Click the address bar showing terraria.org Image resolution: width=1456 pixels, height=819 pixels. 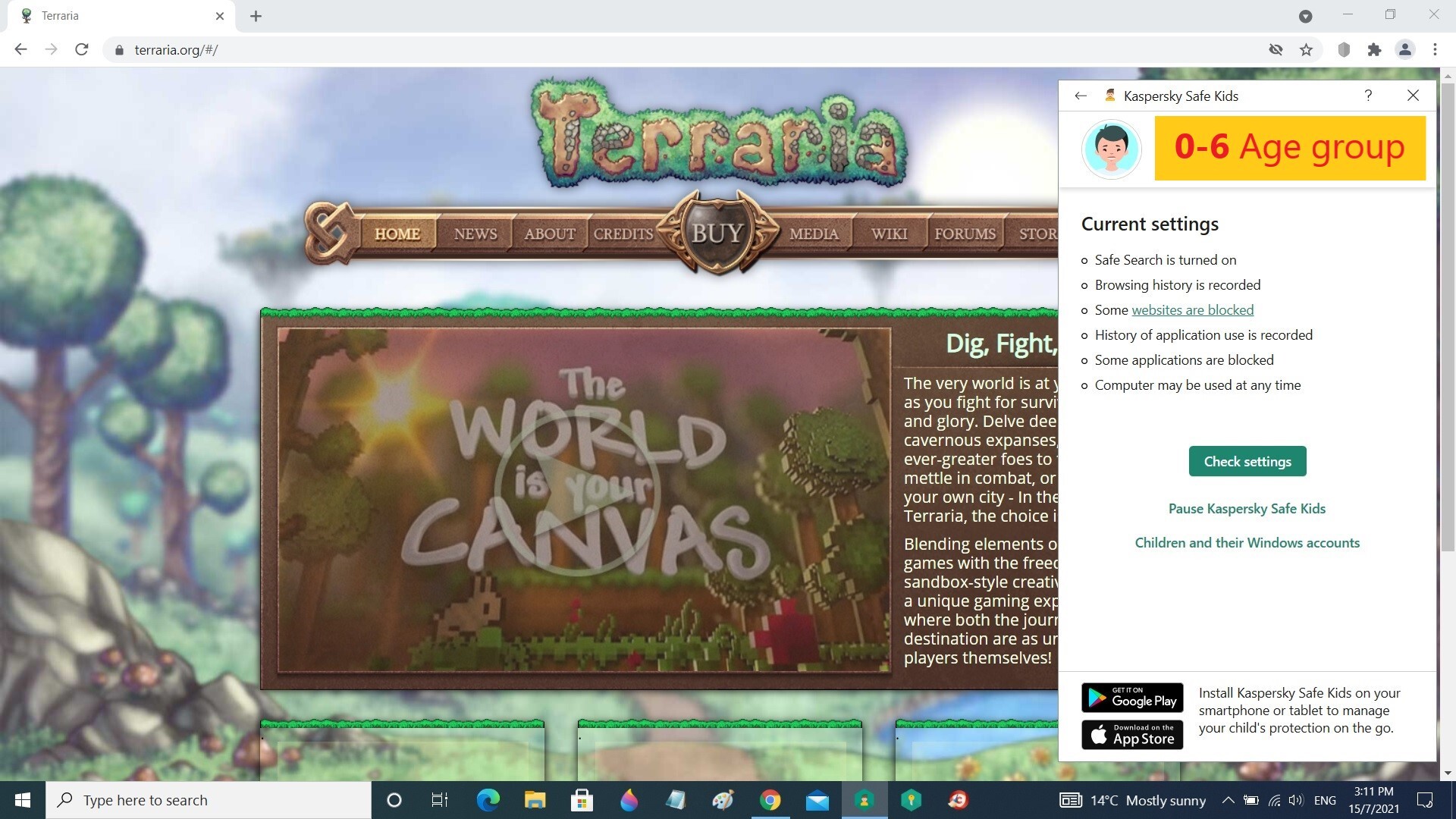point(682,50)
